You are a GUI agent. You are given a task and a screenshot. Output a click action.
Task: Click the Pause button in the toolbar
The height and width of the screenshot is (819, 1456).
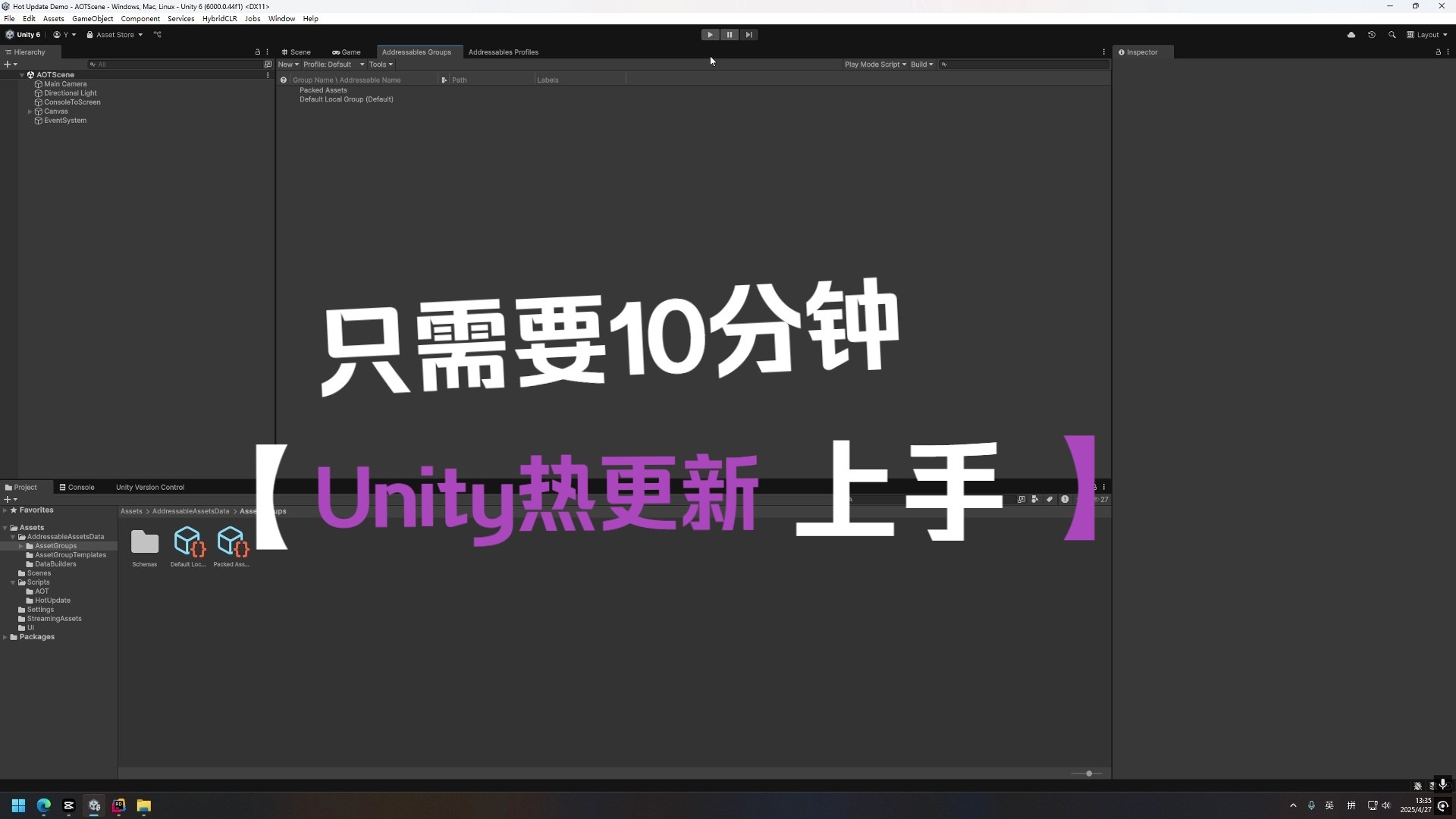tap(730, 35)
